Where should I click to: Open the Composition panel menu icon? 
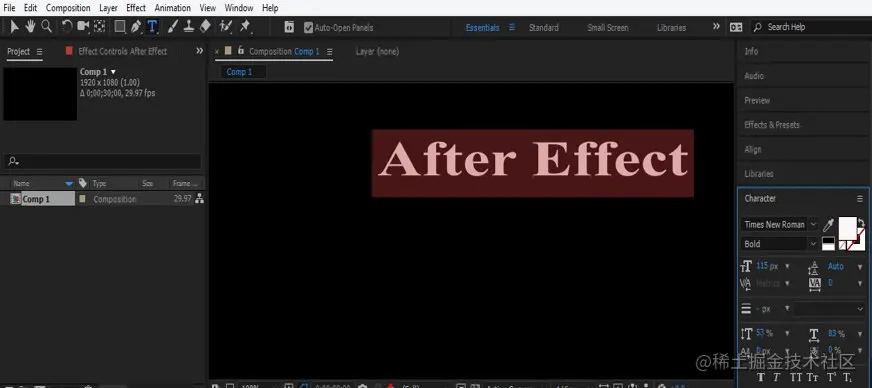329,51
